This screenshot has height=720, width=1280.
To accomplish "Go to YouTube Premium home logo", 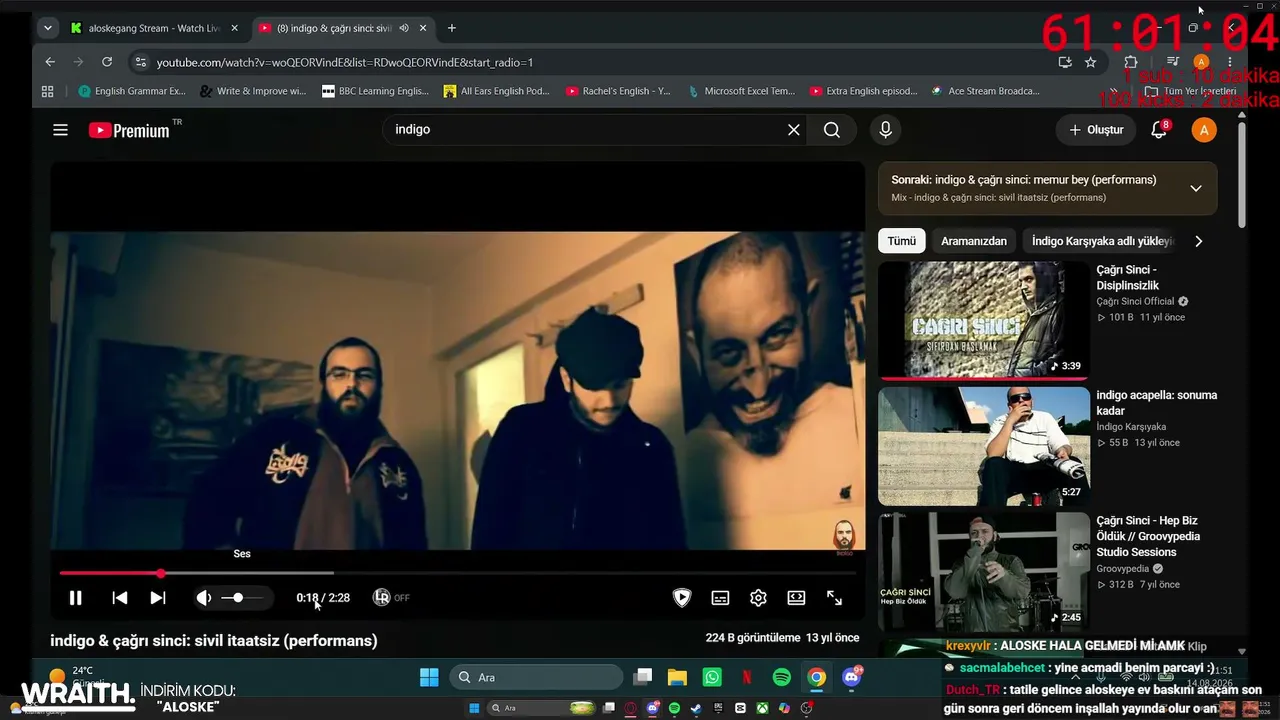I will click(x=130, y=130).
